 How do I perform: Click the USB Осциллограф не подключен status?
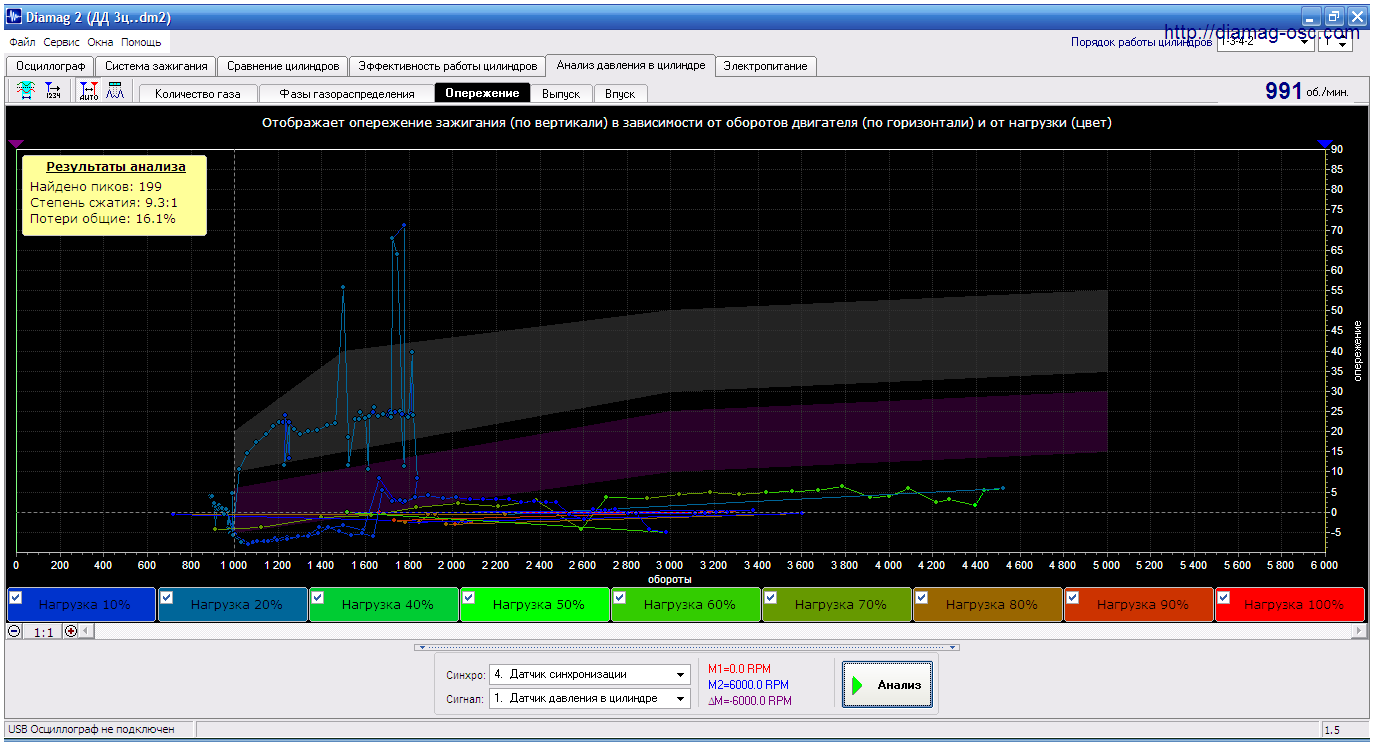tap(91, 730)
